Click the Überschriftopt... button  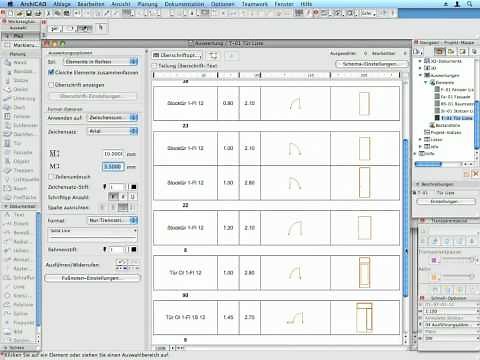click(177, 55)
